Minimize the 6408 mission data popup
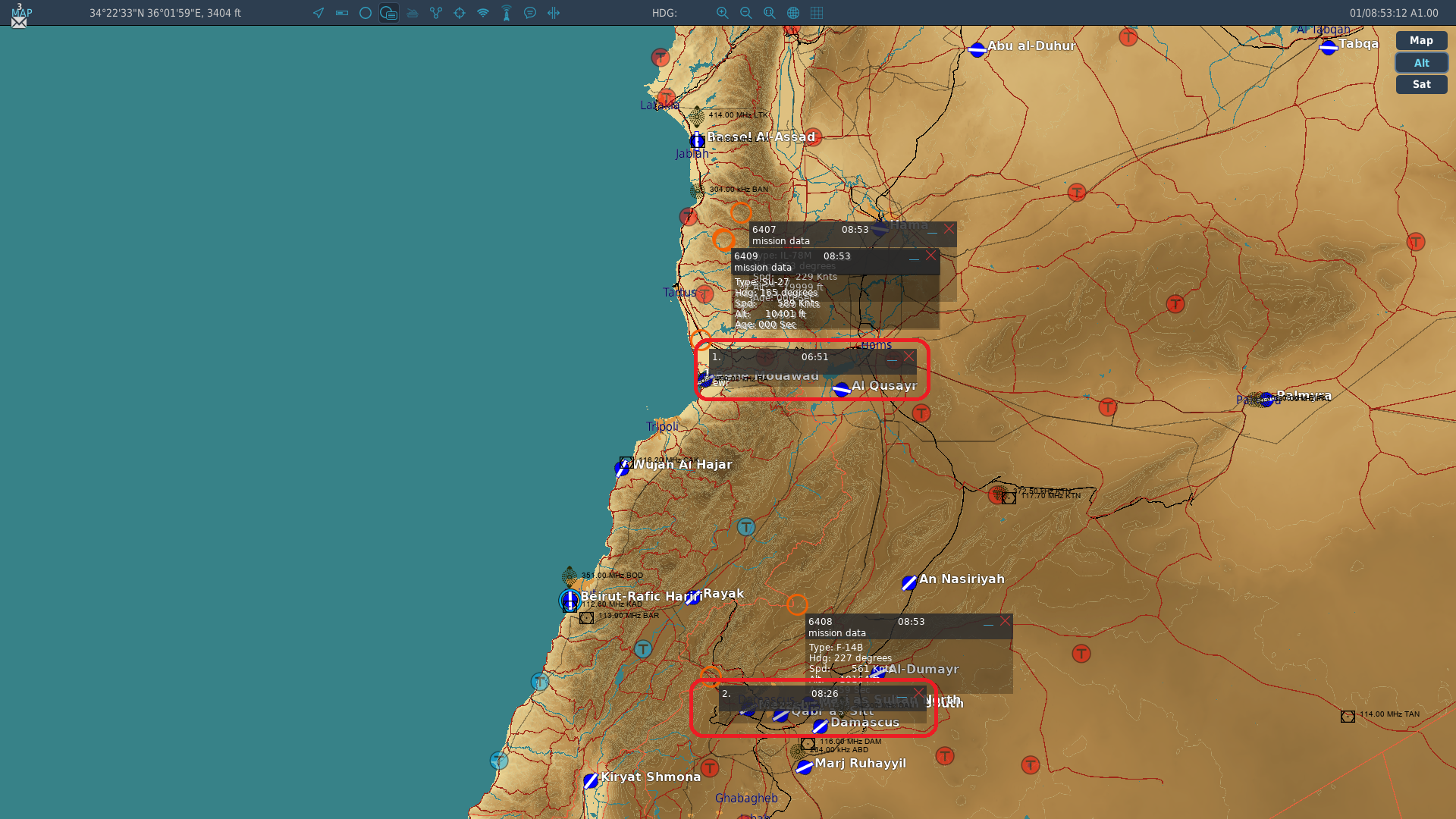The height and width of the screenshot is (819, 1456). pos(988,622)
